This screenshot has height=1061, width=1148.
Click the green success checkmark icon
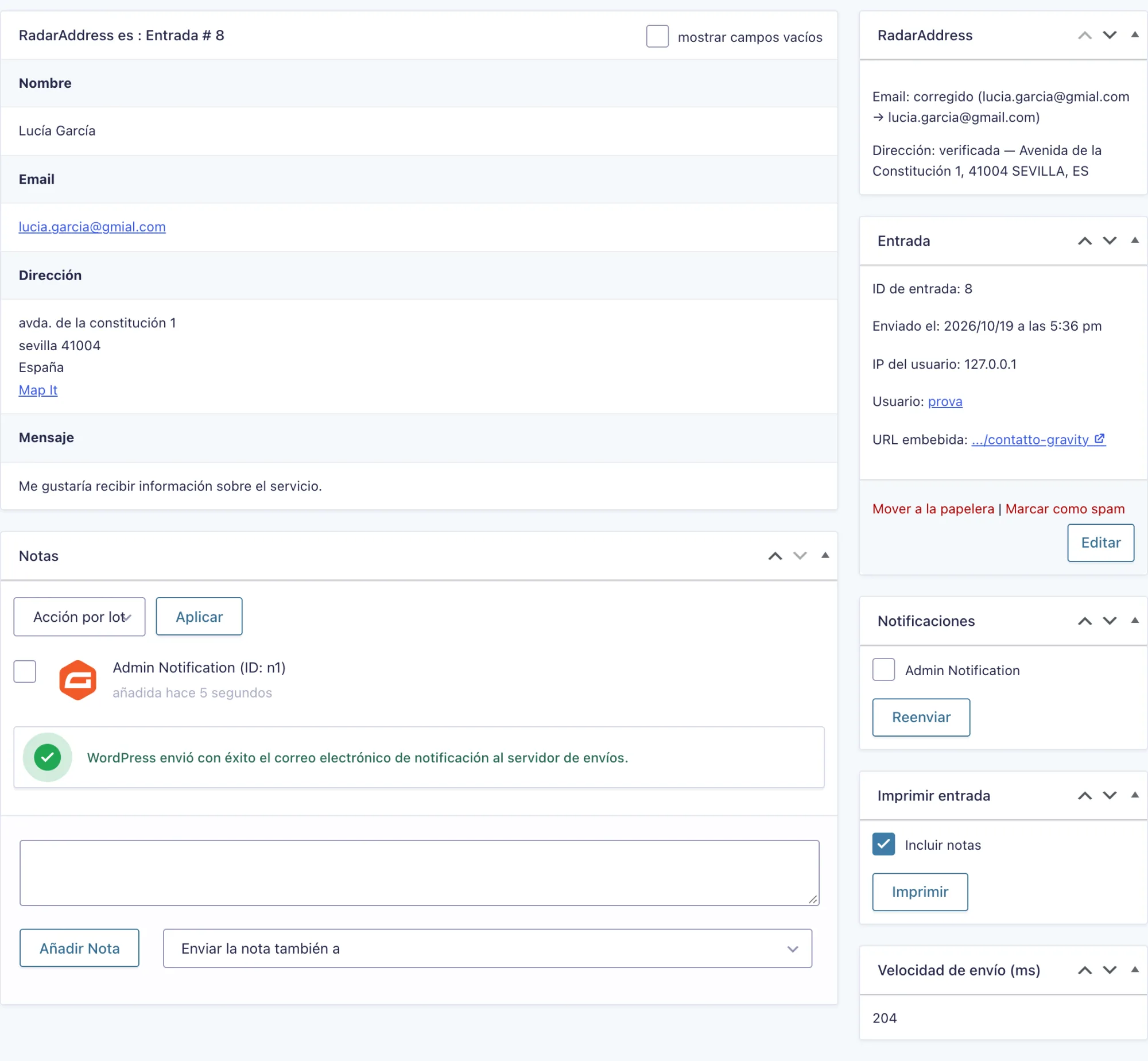pyautogui.click(x=48, y=757)
